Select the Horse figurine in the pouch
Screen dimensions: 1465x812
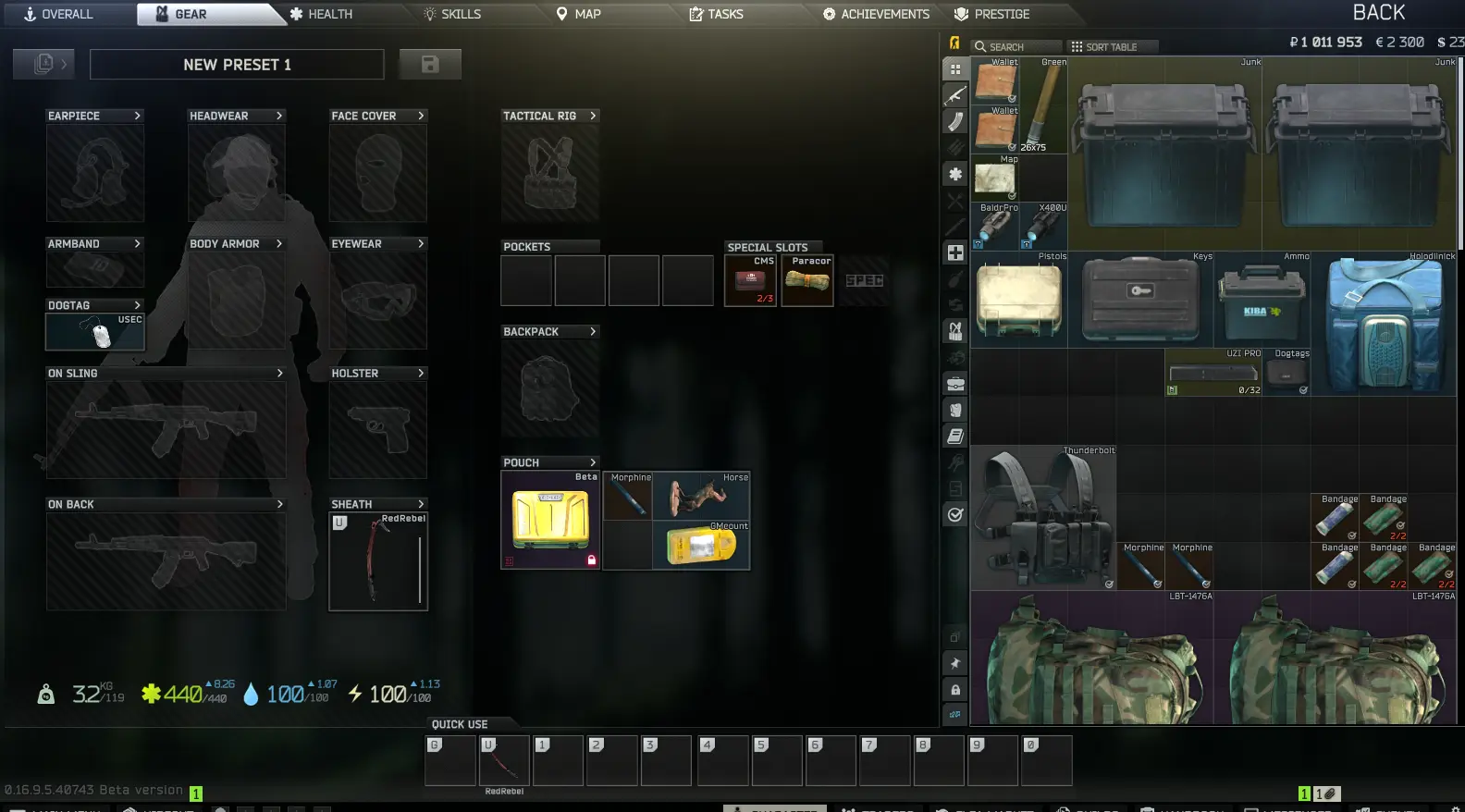[x=701, y=496]
